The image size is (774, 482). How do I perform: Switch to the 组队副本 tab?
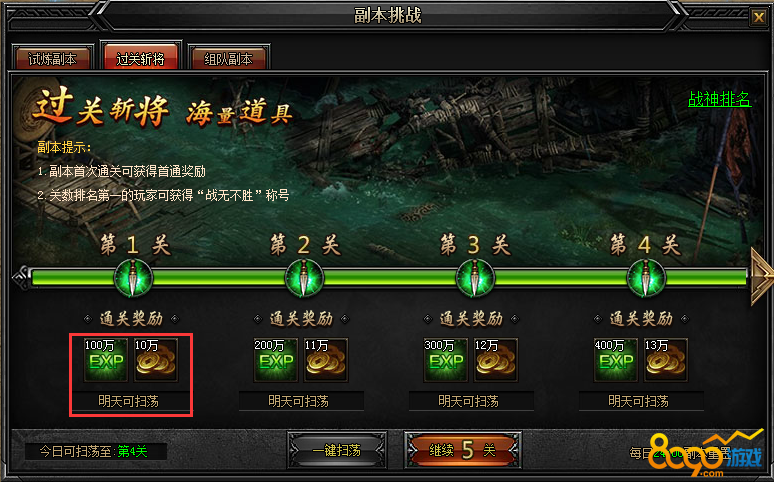(229, 58)
